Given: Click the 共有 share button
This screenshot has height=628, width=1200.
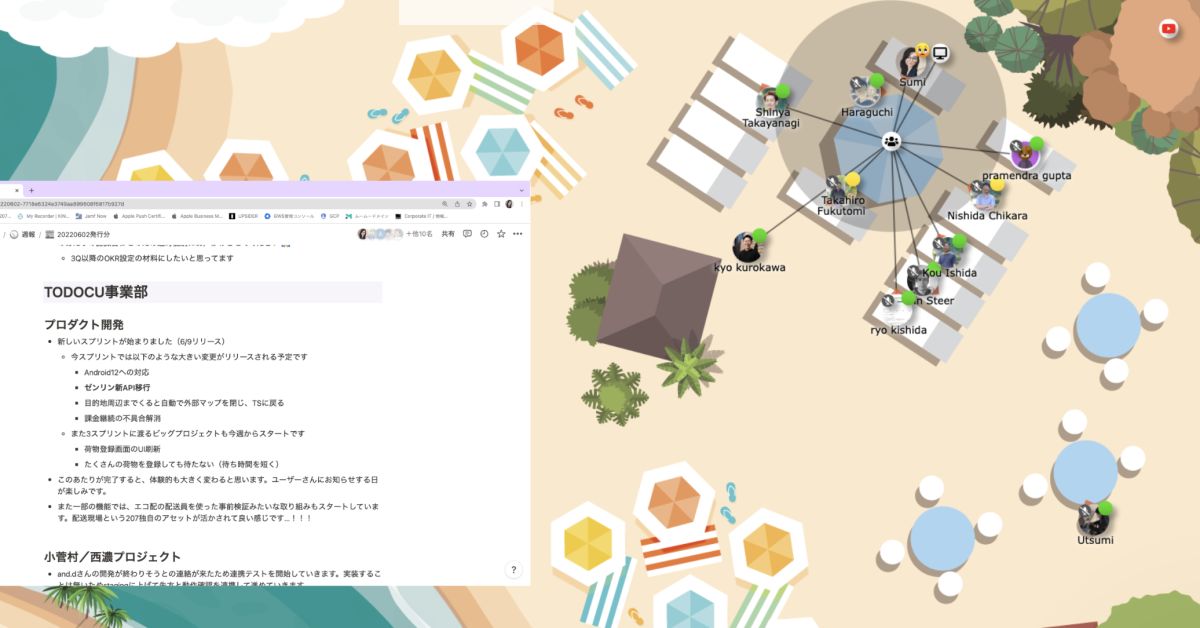Looking at the screenshot, I should click(x=448, y=234).
